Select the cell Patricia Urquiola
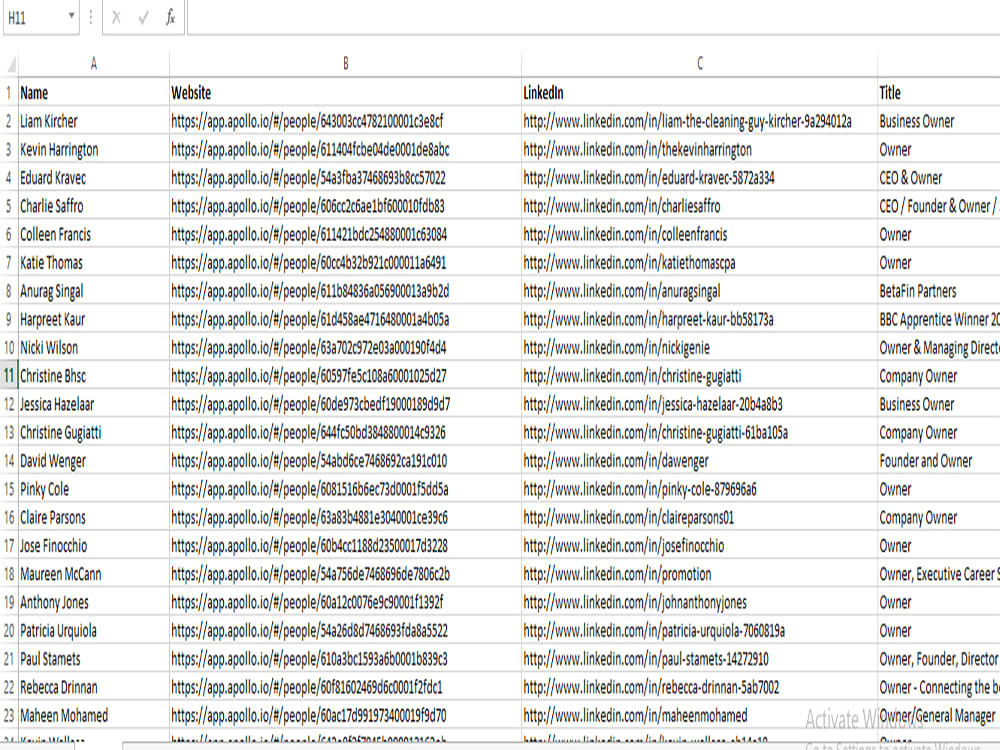Viewport: 1000px width, 750px height. [x=94, y=631]
